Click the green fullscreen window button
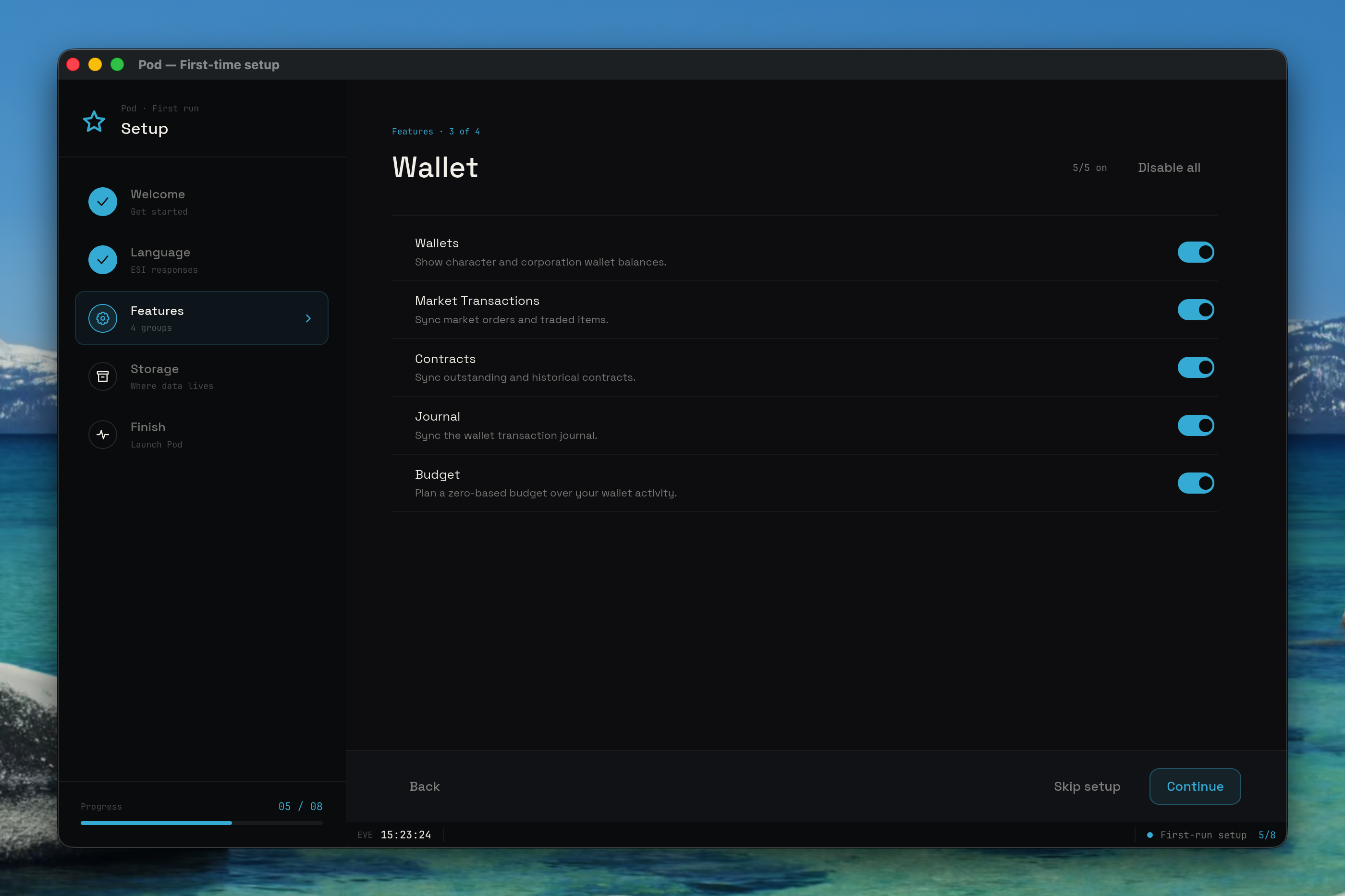The height and width of the screenshot is (896, 1345). pos(117,64)
